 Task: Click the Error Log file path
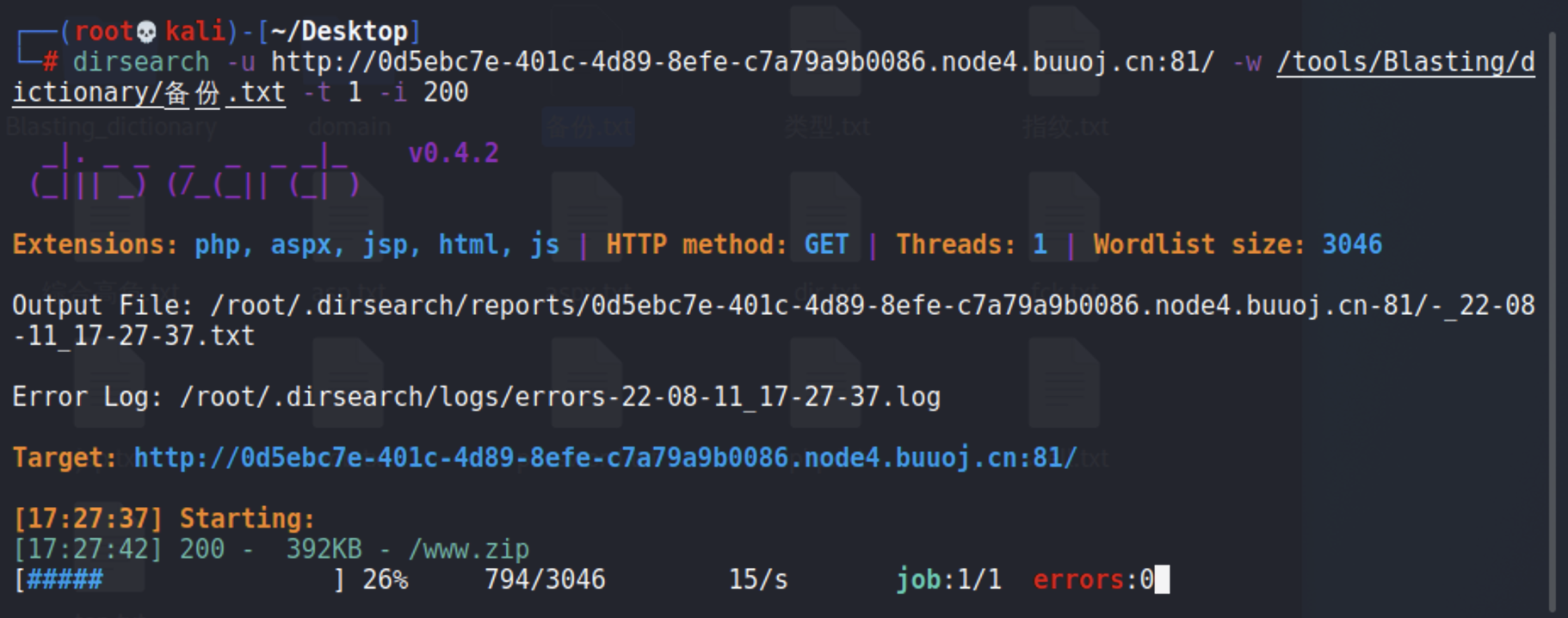click(x=559, y=397)
